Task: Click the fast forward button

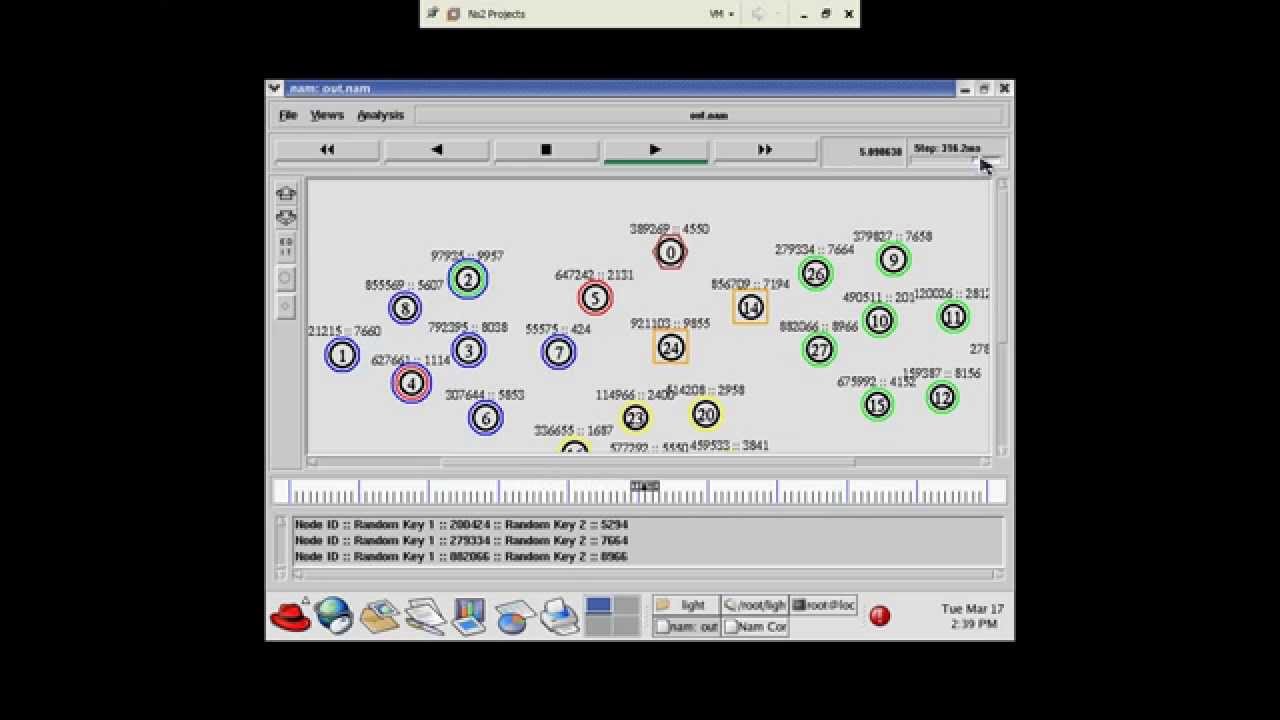Action: point(765,150)
